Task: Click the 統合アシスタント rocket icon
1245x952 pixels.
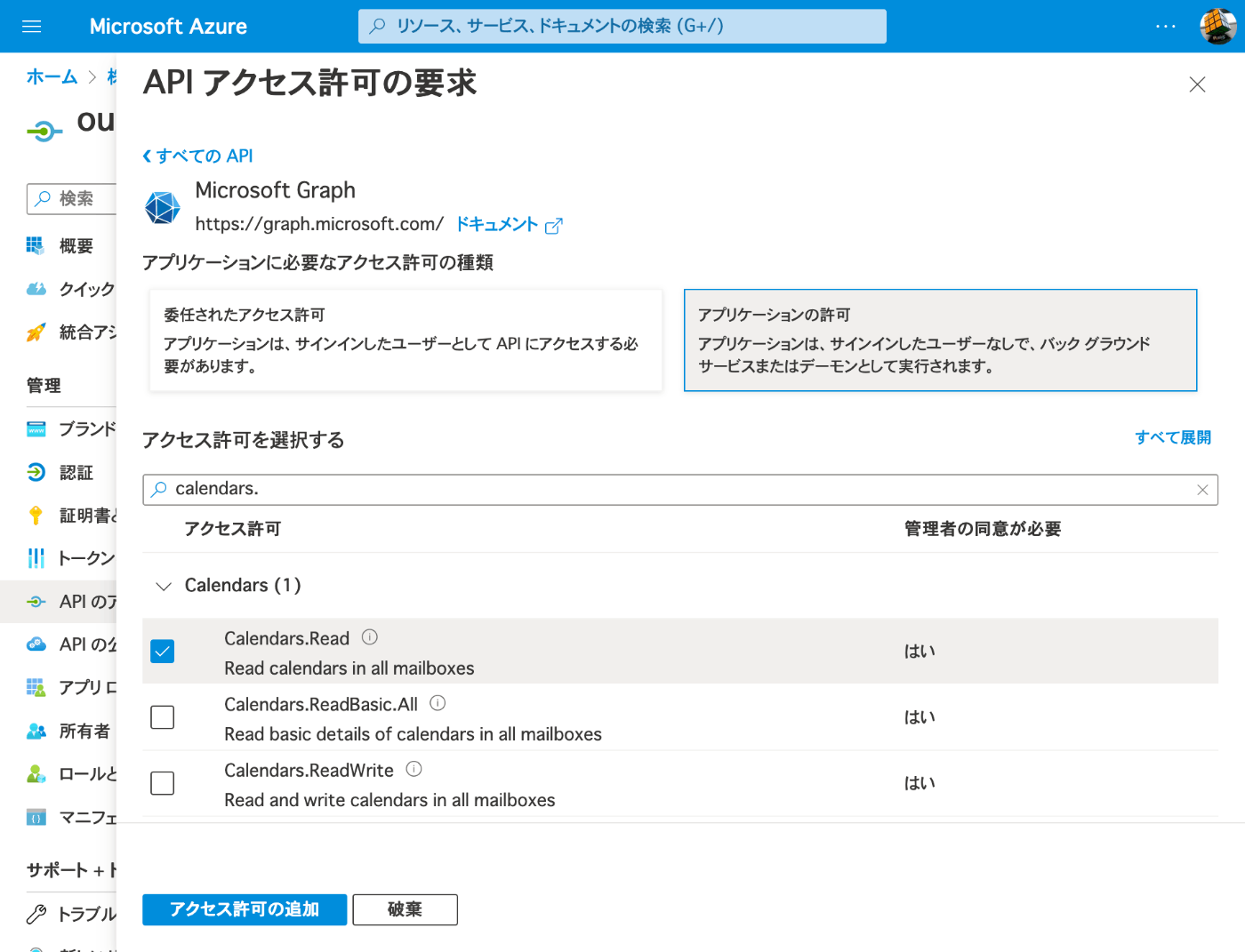Action: click(36, 332)
